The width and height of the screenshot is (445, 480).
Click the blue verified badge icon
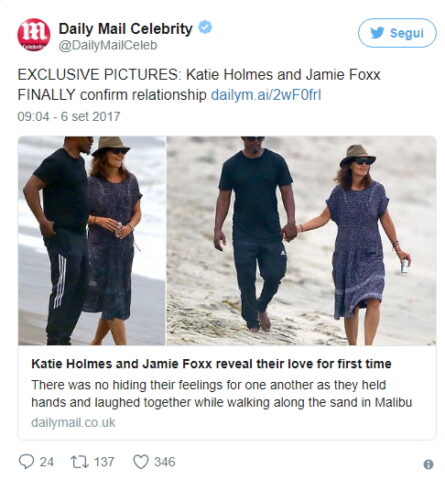click(205, 27)
